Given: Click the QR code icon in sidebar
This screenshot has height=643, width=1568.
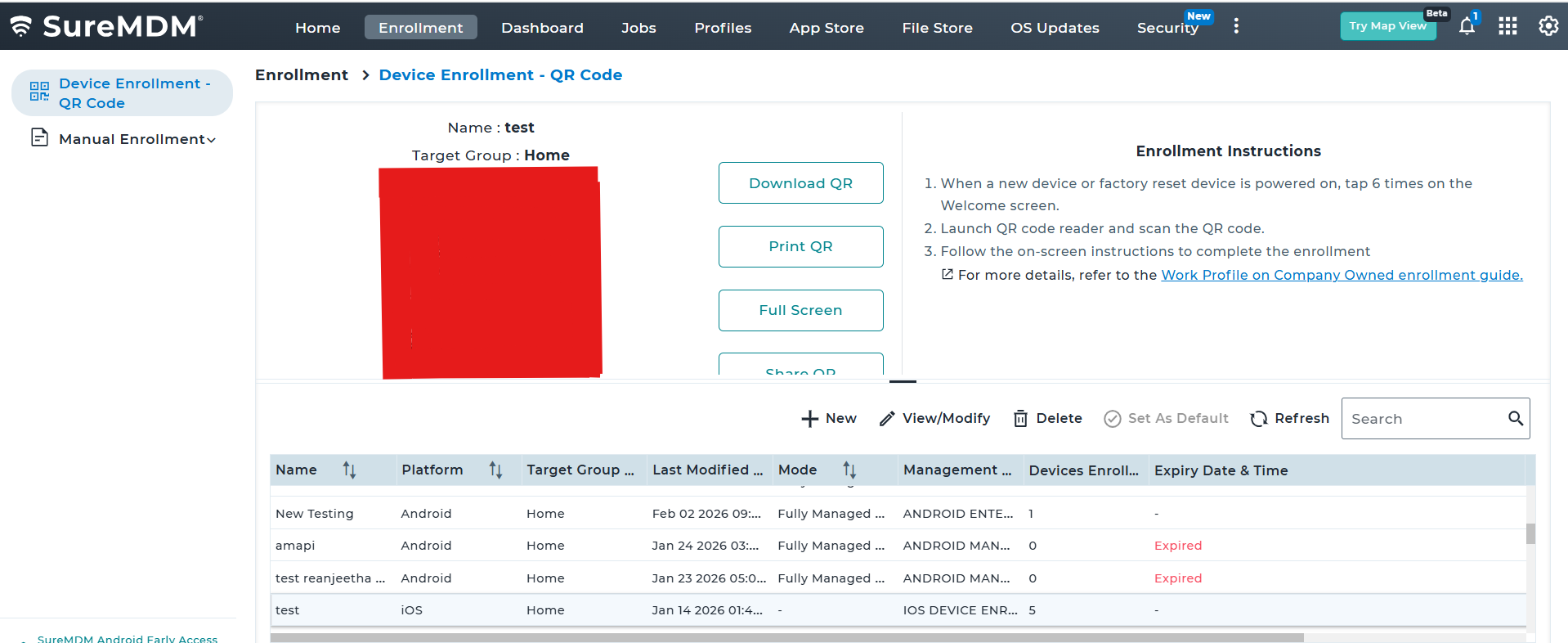Looking at the screenshot, I should 39,91.
